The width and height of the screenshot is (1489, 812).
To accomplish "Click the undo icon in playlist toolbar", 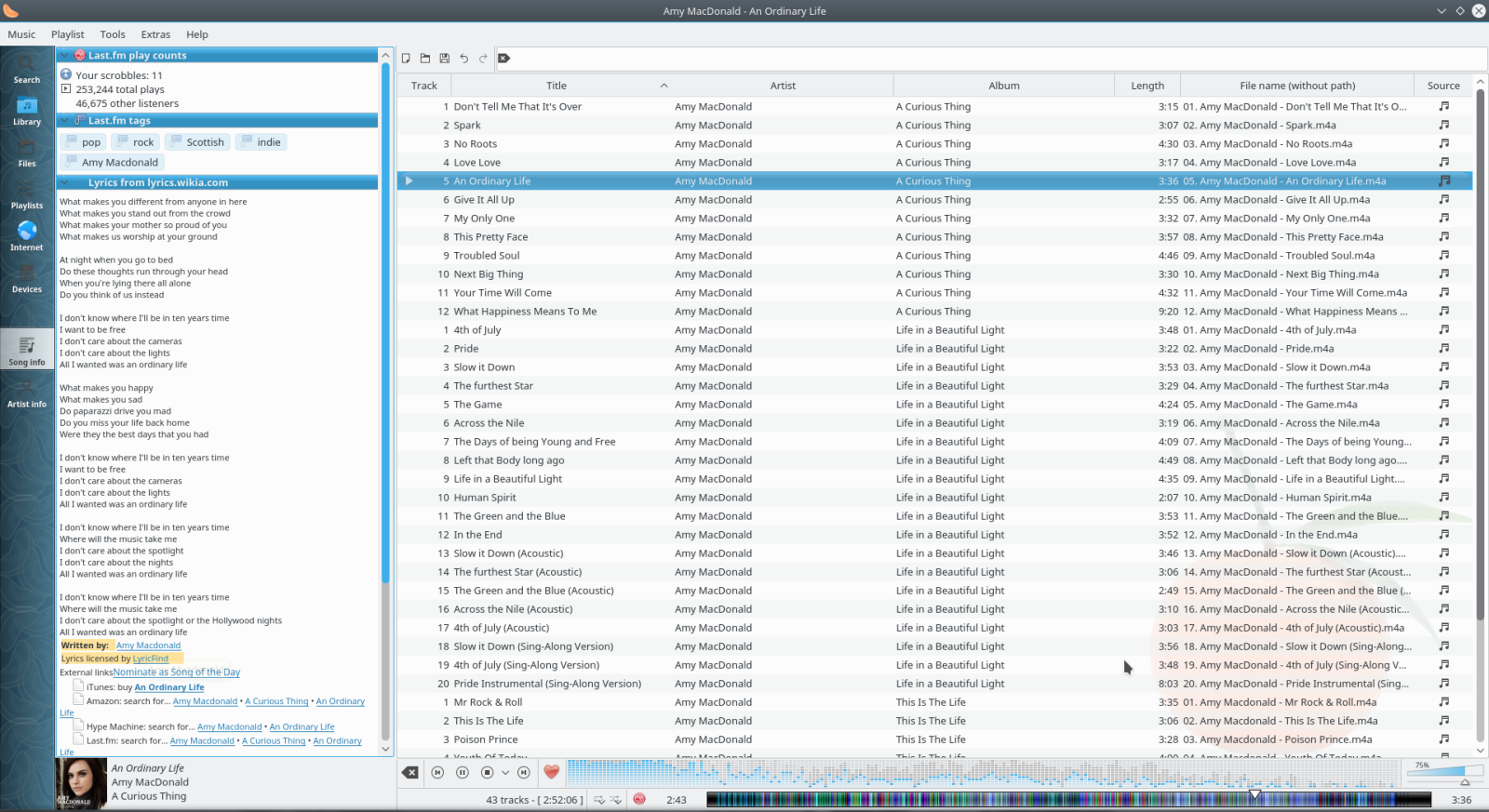I will point(463,58).
